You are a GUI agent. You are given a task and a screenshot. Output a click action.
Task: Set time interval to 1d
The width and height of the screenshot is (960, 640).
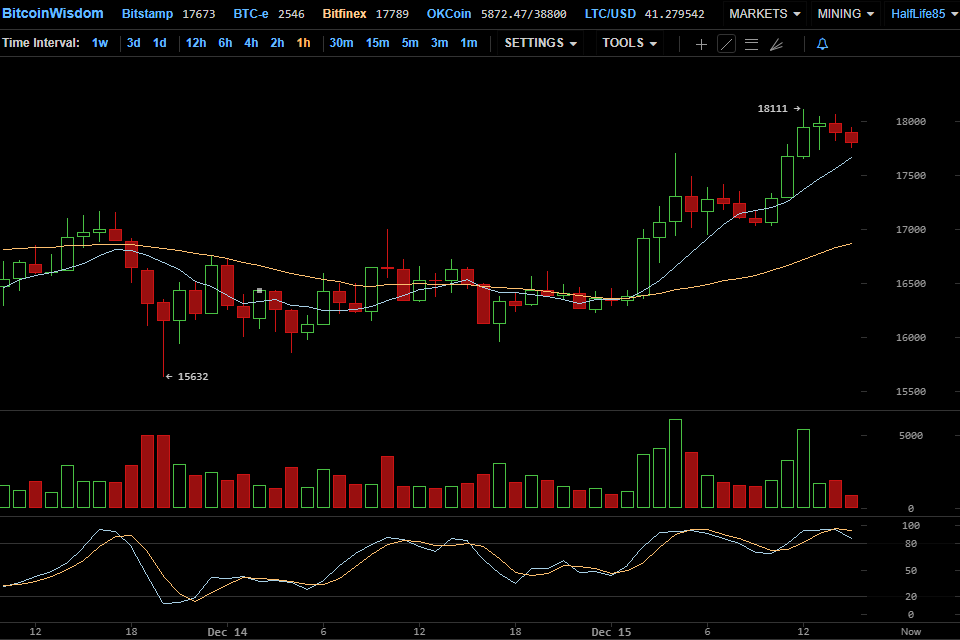point(160,43)
